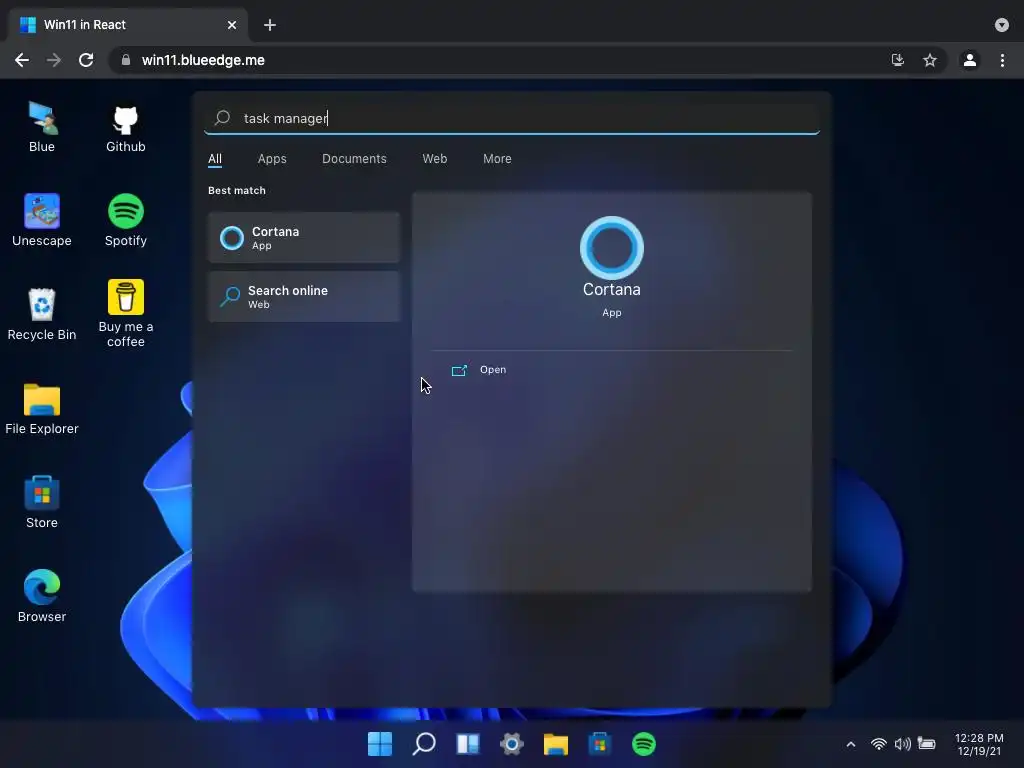The image size is (1024, 768).
Task: Bookmark the page with the star icon
Action: pyautogui.click(x=930, y=60)
